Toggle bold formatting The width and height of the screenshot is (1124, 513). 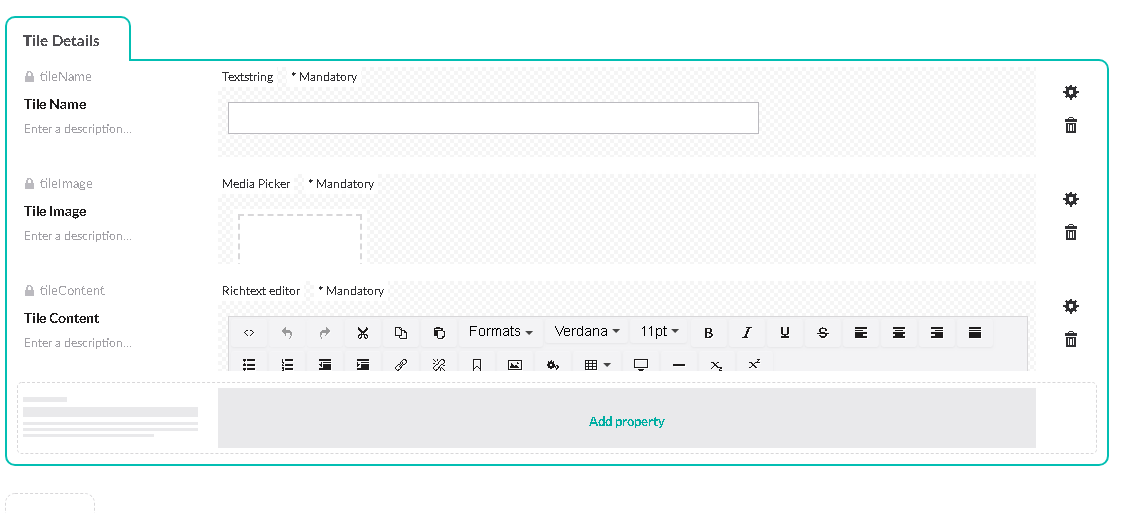pyautogui.click(x=709, y=332)
